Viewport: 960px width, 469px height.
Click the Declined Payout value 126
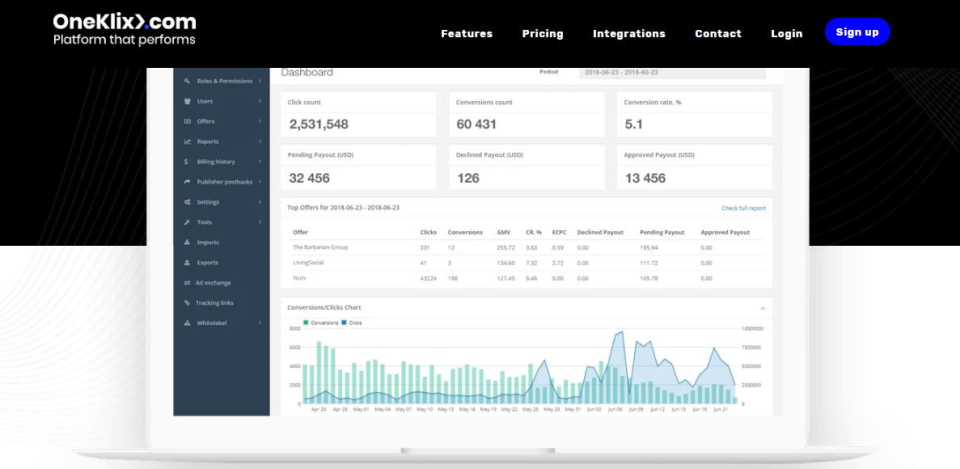click(x=468, y=178)
